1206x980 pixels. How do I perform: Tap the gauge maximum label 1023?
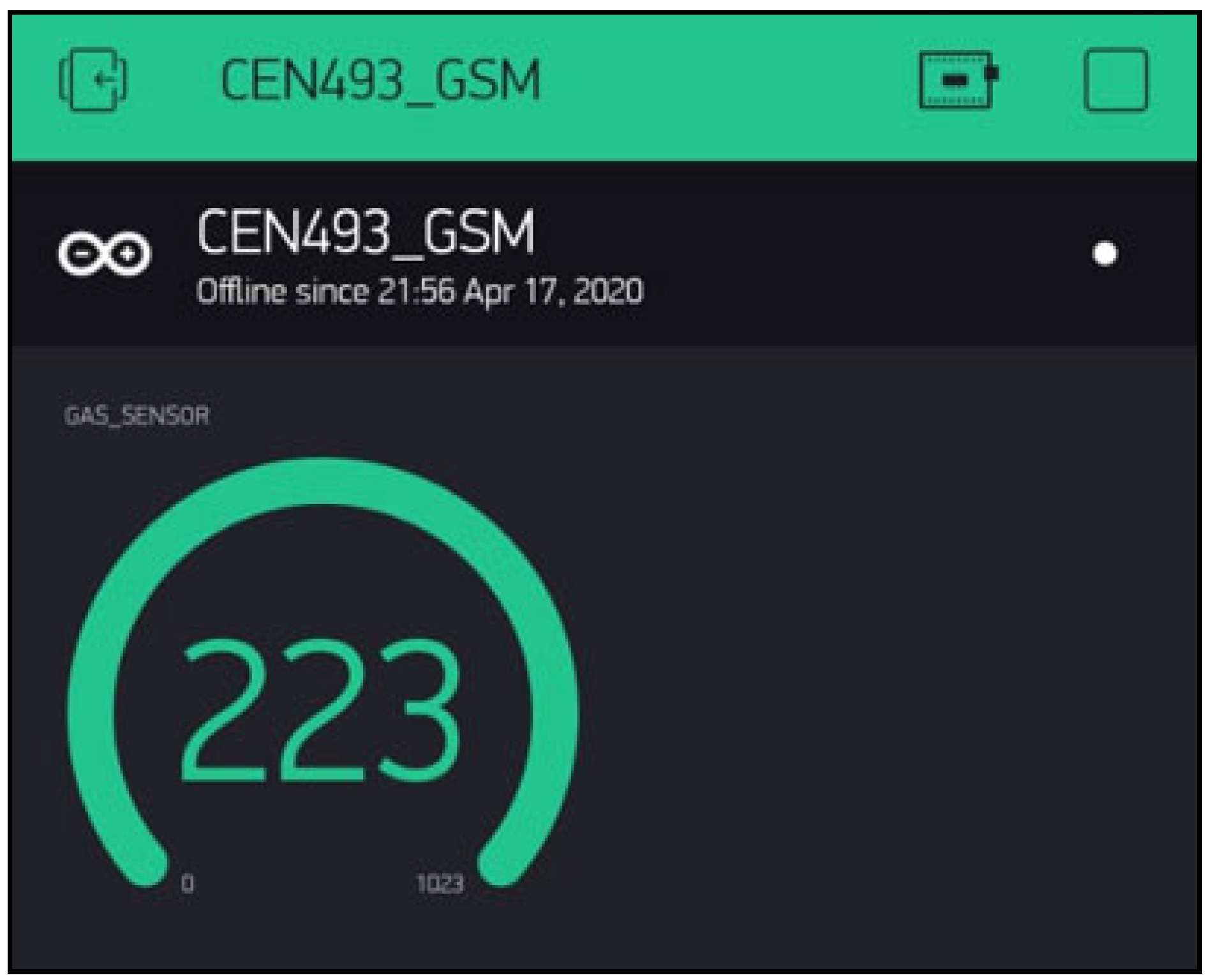pyautogui.click(x=440, y=884)
